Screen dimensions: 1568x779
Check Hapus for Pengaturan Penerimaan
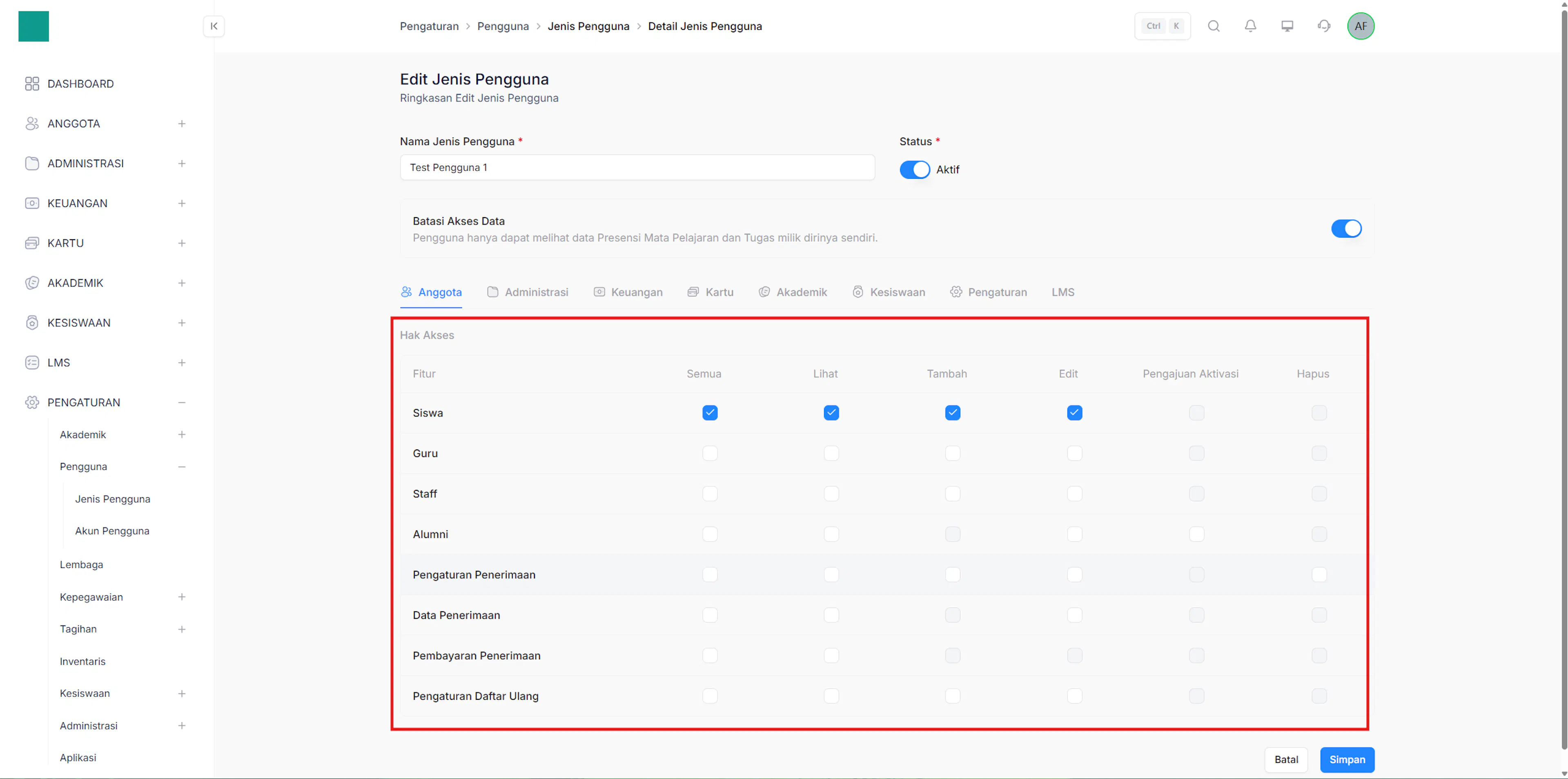click(x=1319, y=574)
